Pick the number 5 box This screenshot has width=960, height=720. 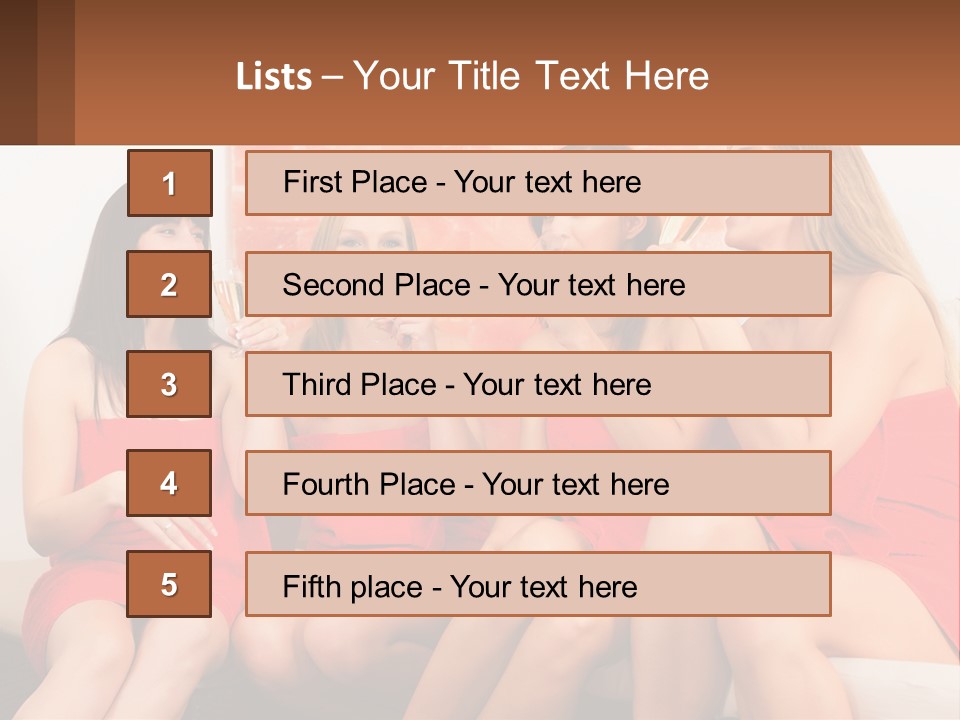click(169, 584)
